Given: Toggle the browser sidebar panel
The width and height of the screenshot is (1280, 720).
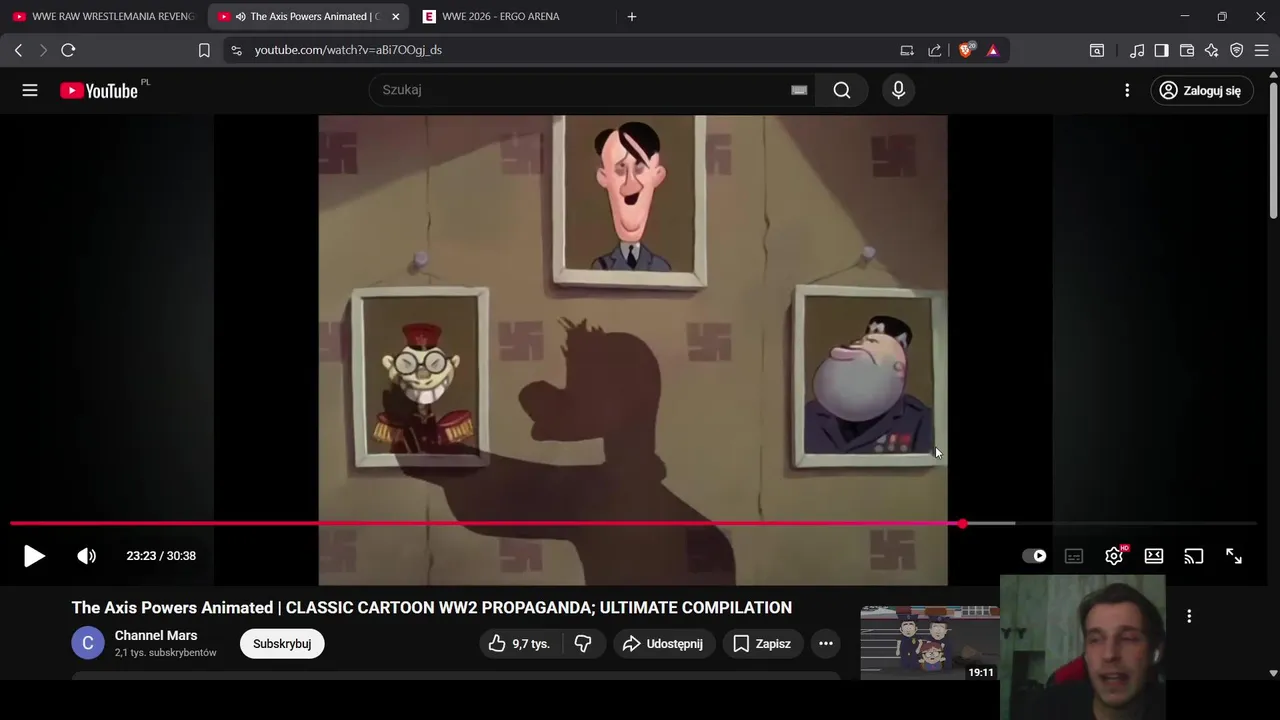Looking at the screenshot, I should tap(1161, 50).
